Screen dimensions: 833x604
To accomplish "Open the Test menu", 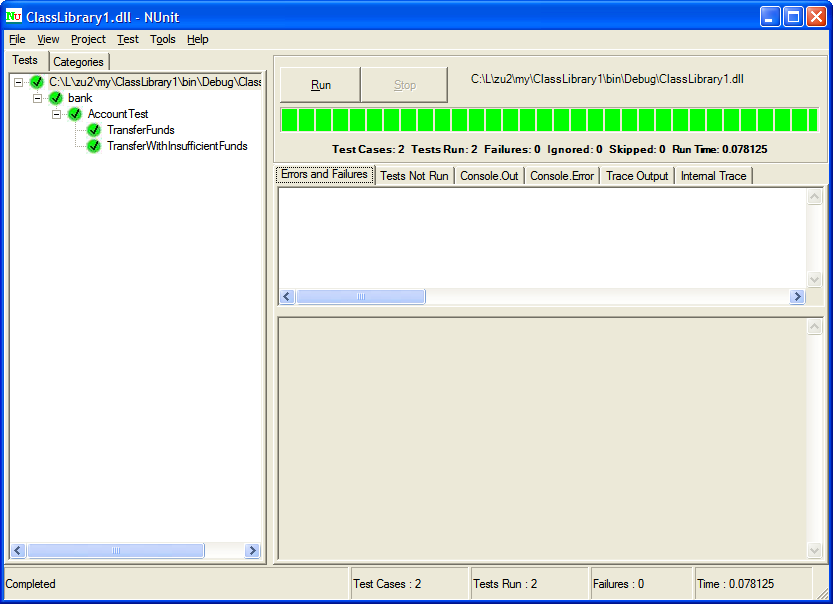I will click(x=128, y=39).
